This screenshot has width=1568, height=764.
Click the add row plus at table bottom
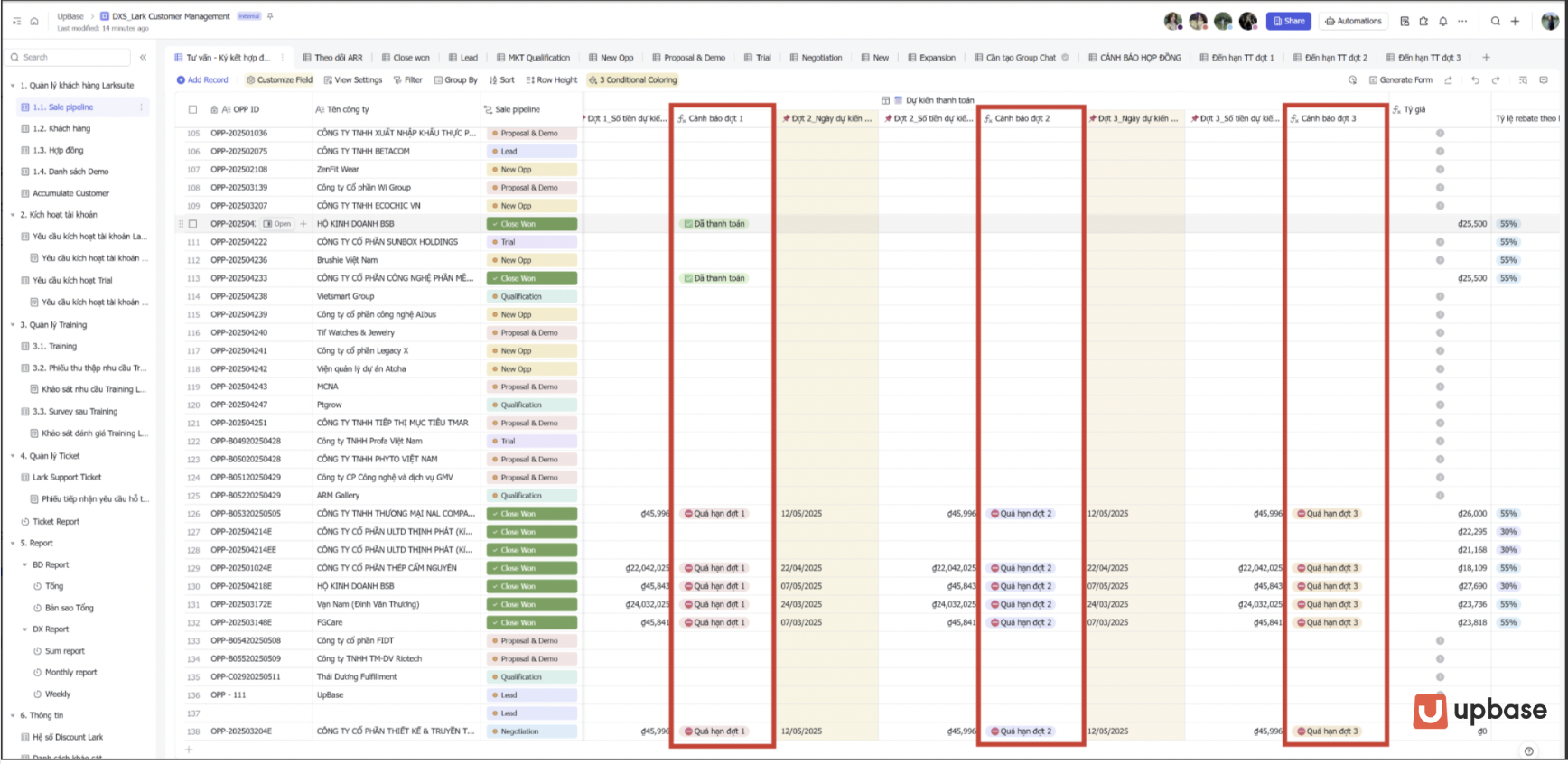[x=189, y=749]
